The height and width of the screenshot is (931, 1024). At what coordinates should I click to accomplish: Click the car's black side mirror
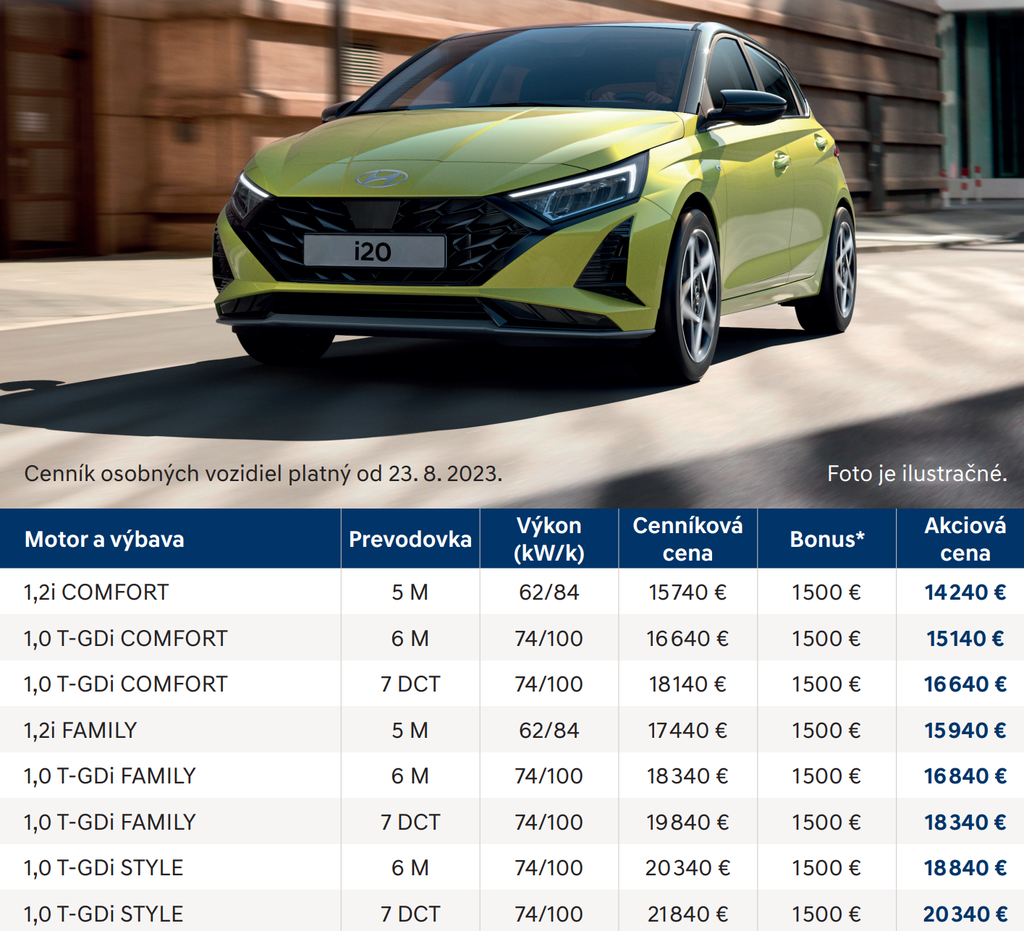745,107
